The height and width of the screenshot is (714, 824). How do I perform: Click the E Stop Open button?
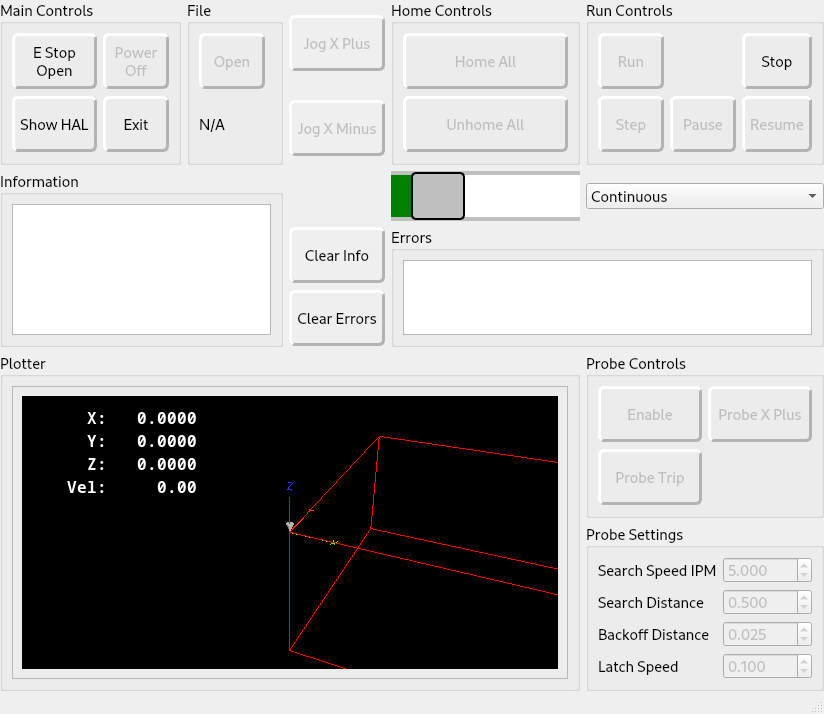pos(54,62)
